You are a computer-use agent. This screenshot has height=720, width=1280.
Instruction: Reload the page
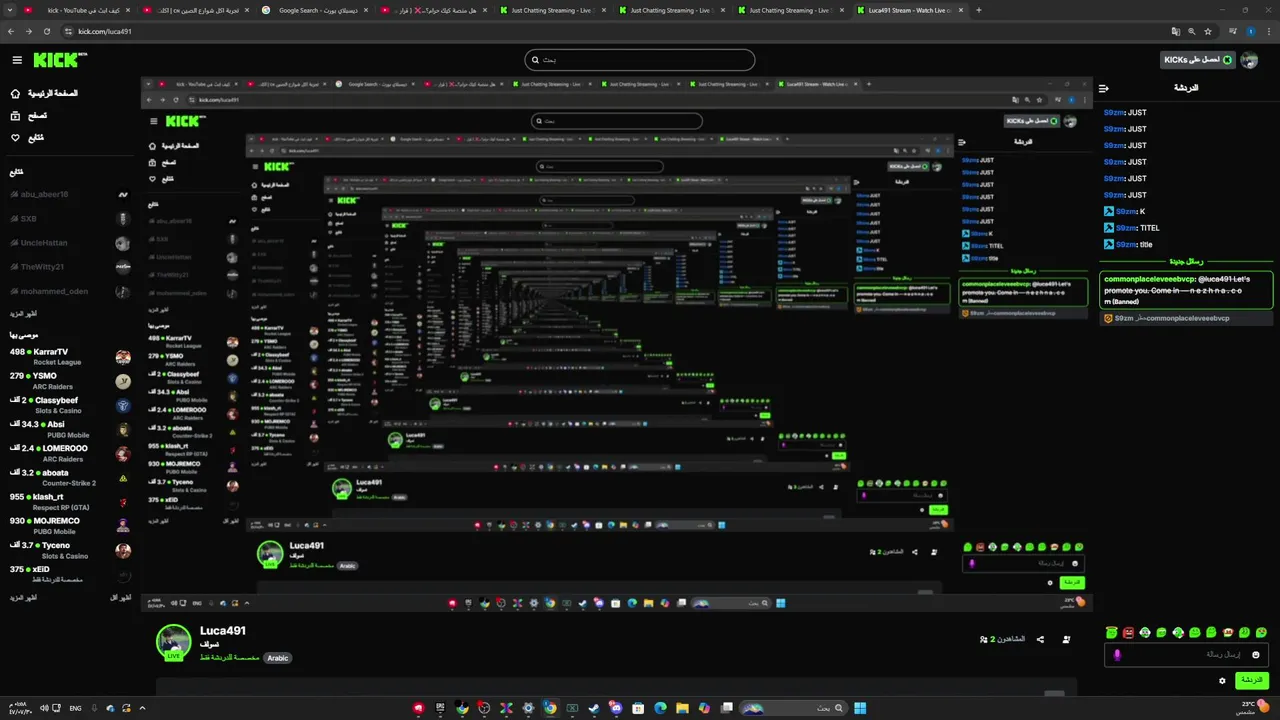pos(48,31)
